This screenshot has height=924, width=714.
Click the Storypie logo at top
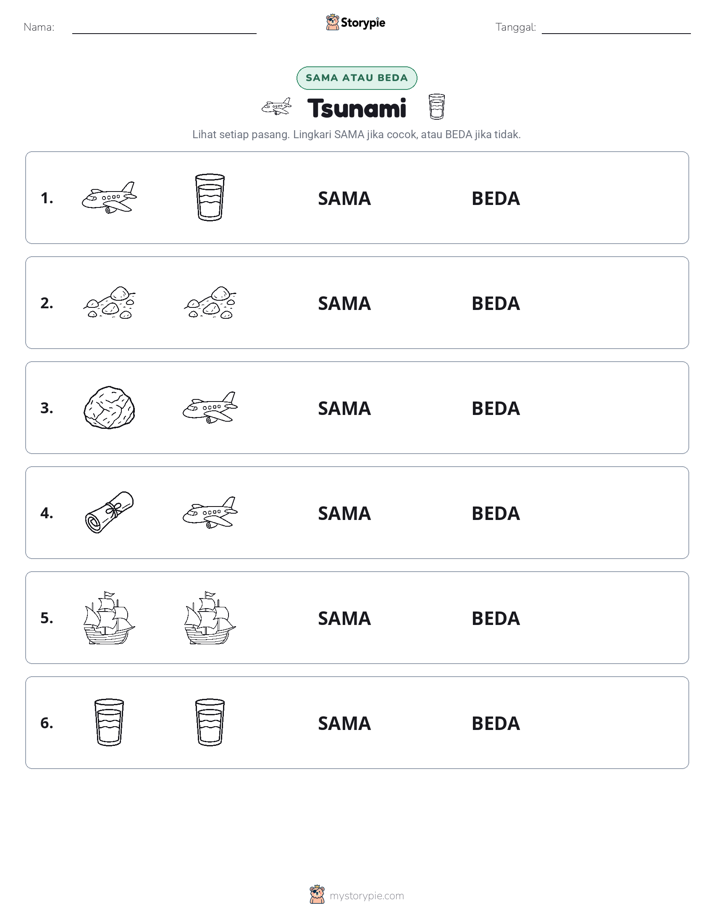[355, 22]
